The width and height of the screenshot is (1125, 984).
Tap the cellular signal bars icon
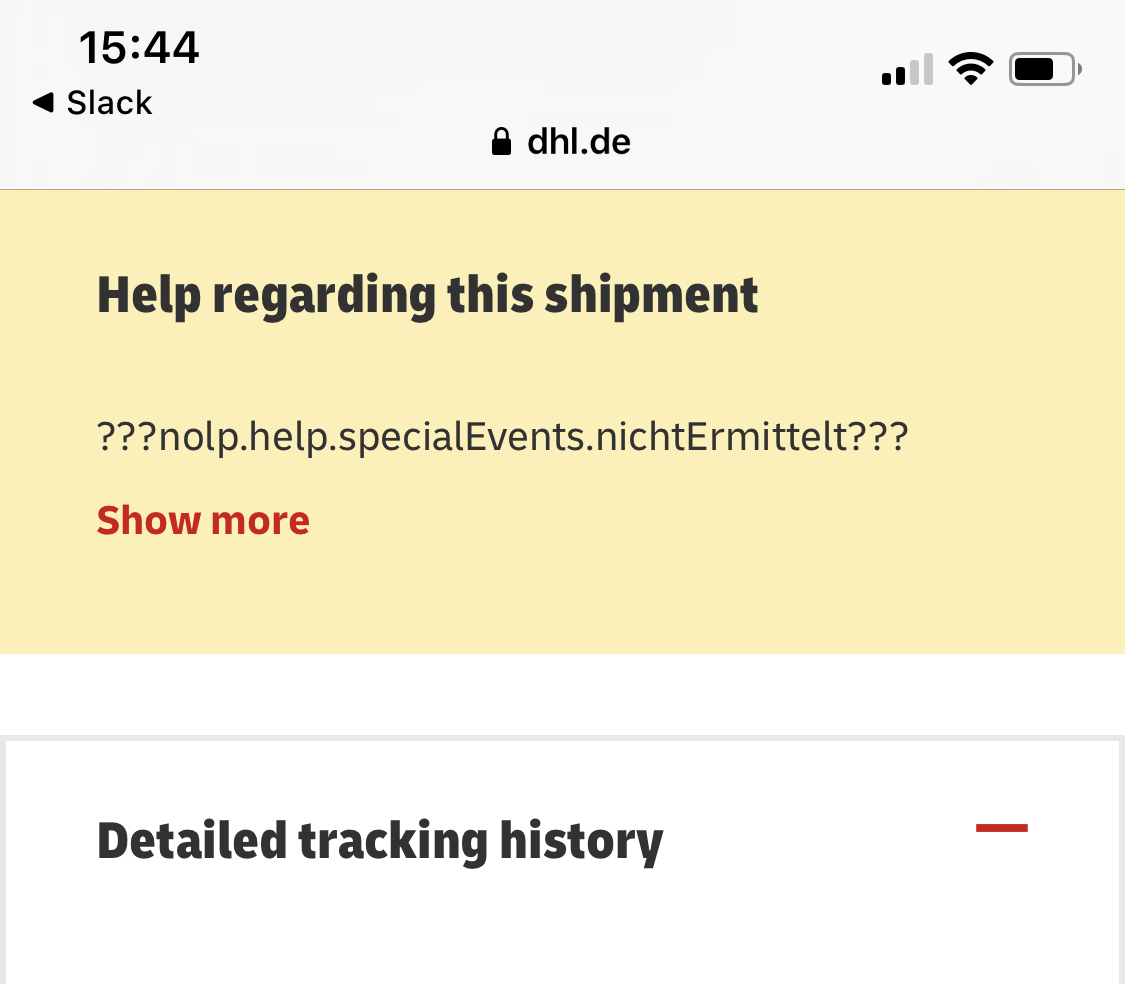tap(907, 70)
